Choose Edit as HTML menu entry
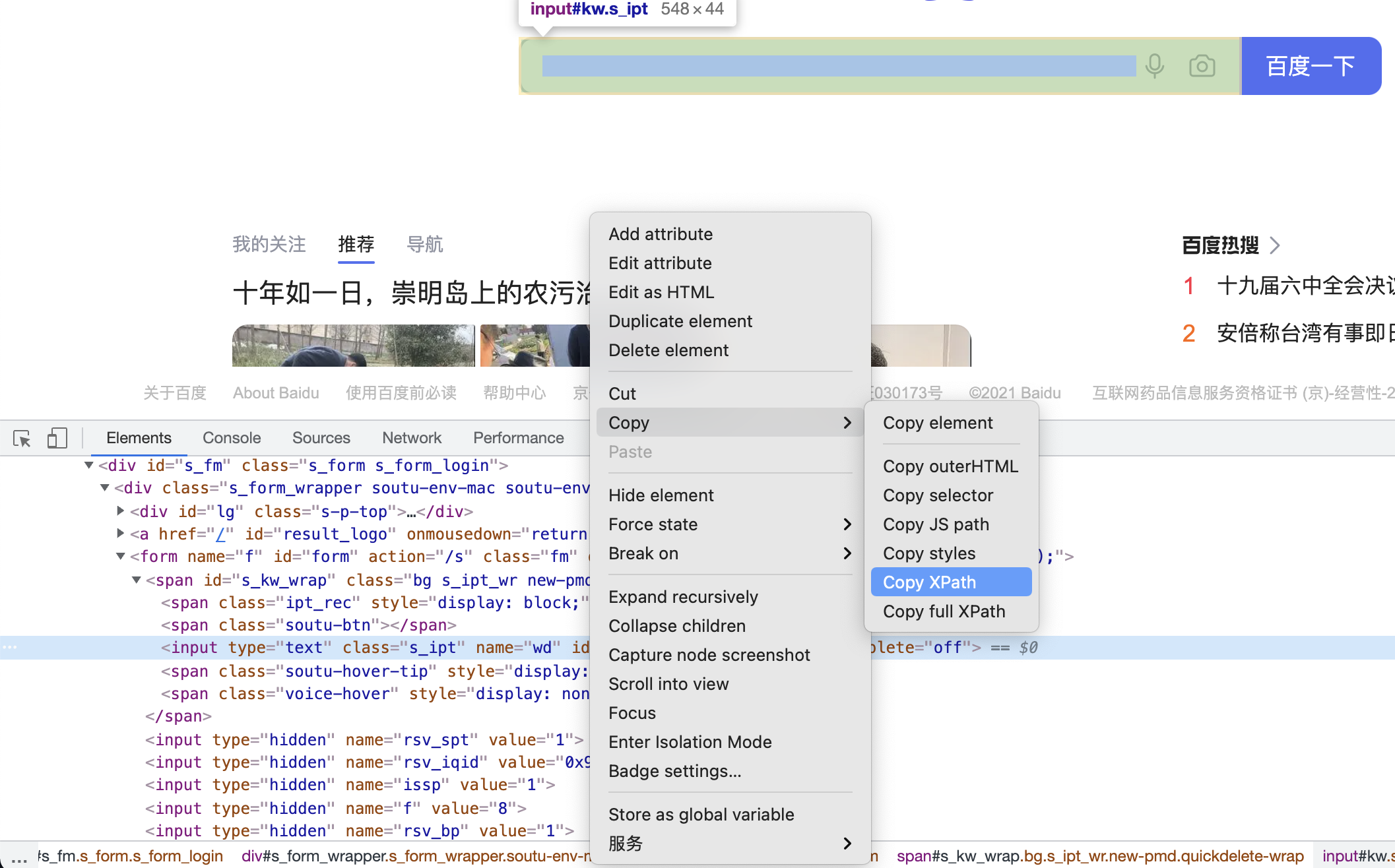 661,292
